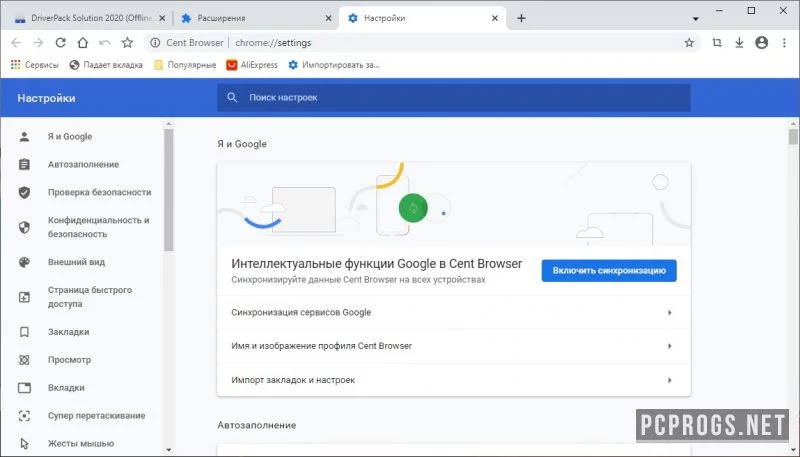This screenshot has height=457, width=800.
Task: Click the site info icon in address bar
Action: (x=155, y=43)
